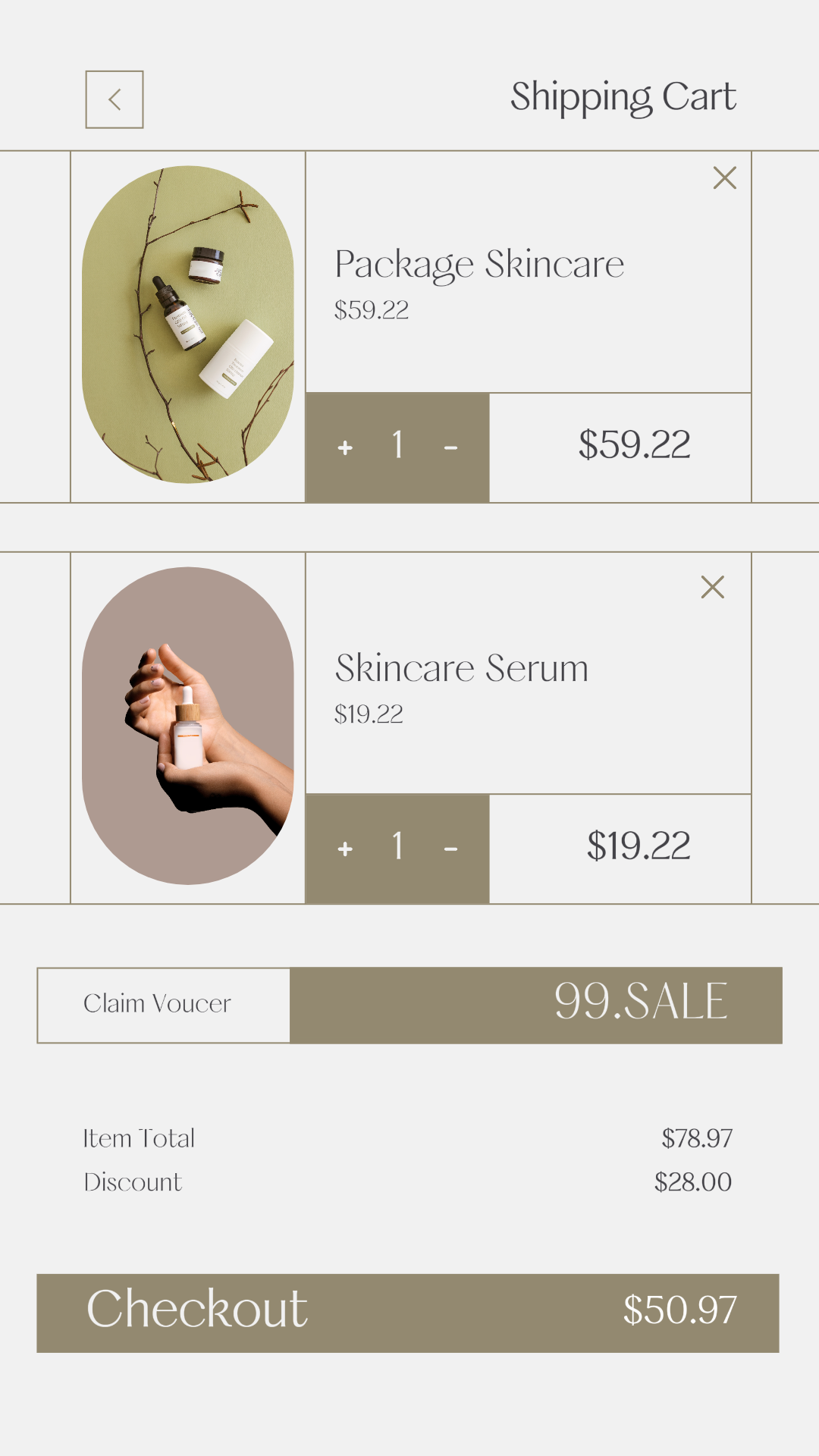Remove Skincare Serum from the cart

713,587
